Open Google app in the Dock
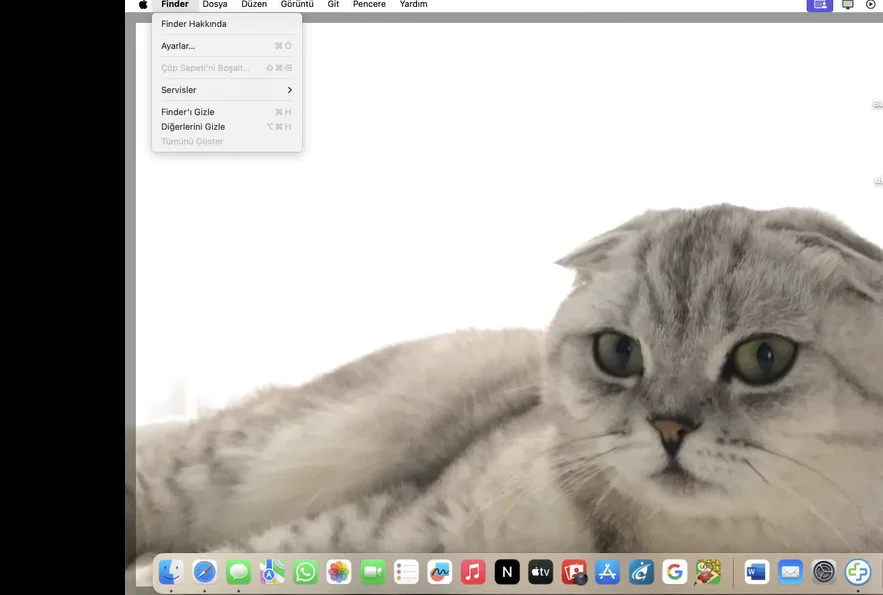 [674, 572]
